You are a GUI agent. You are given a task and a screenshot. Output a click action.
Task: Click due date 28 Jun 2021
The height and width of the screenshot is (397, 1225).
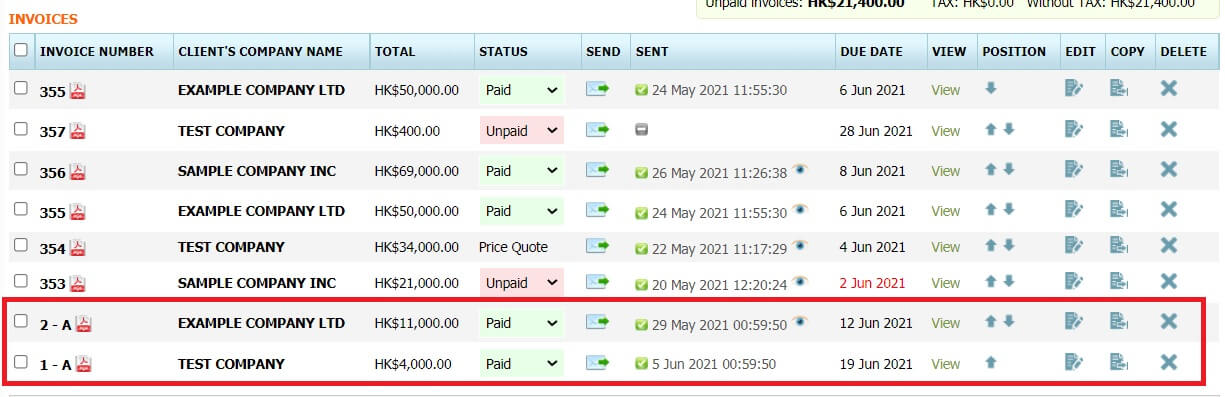tap(876, 131)
